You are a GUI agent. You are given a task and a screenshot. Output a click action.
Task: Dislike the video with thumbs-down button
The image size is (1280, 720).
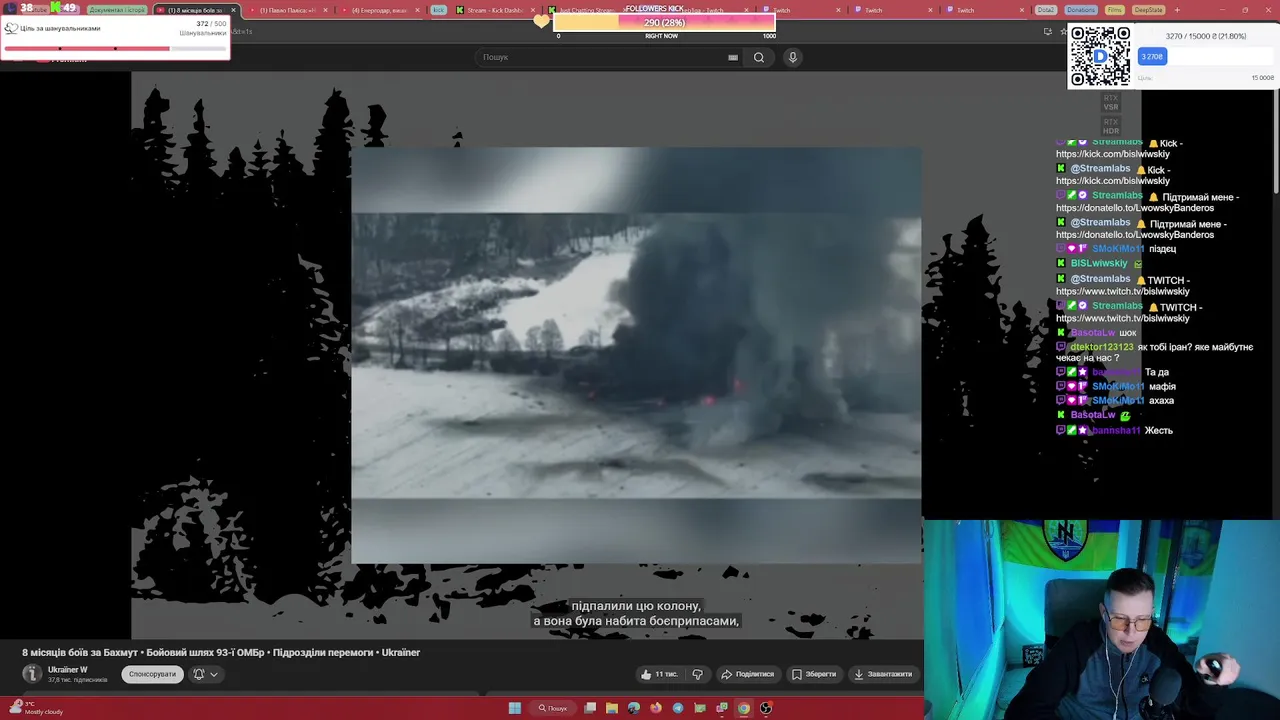pos(698,674)
